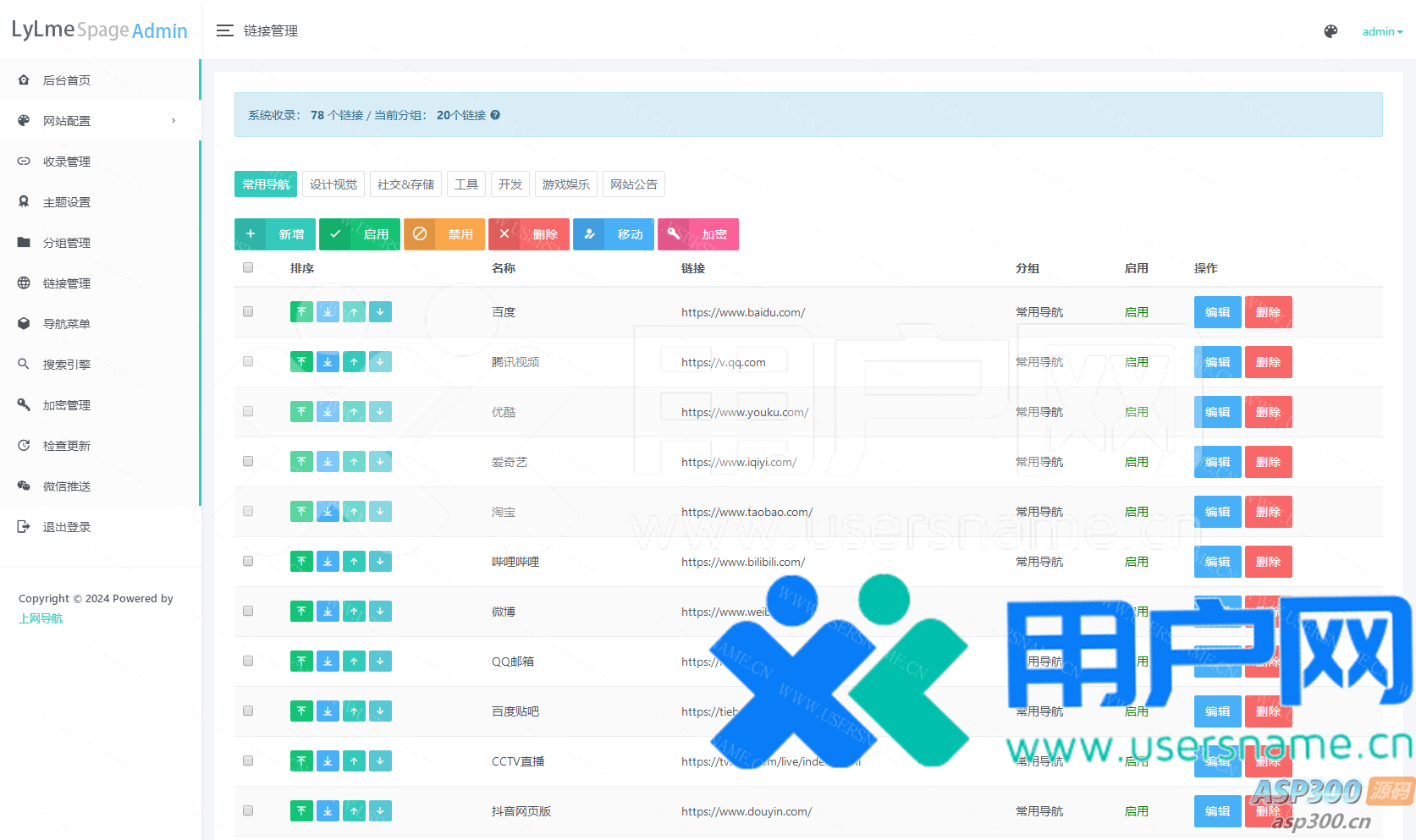
Task: Move 哔哩哔哩 up one position
Action: [354, 562]
